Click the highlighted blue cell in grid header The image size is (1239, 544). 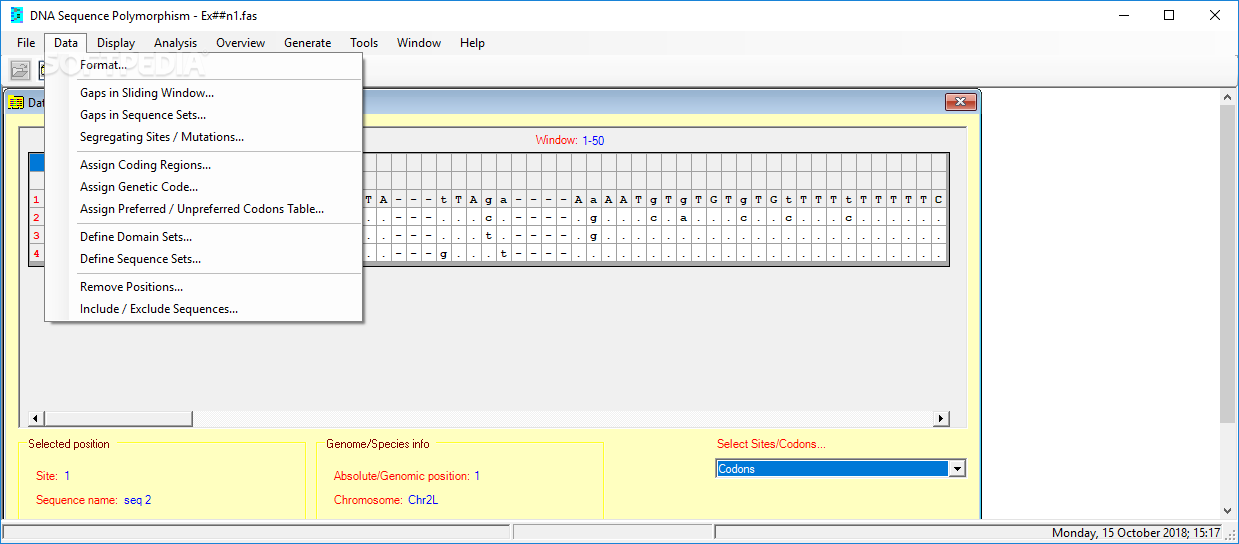tap(37, 163)
